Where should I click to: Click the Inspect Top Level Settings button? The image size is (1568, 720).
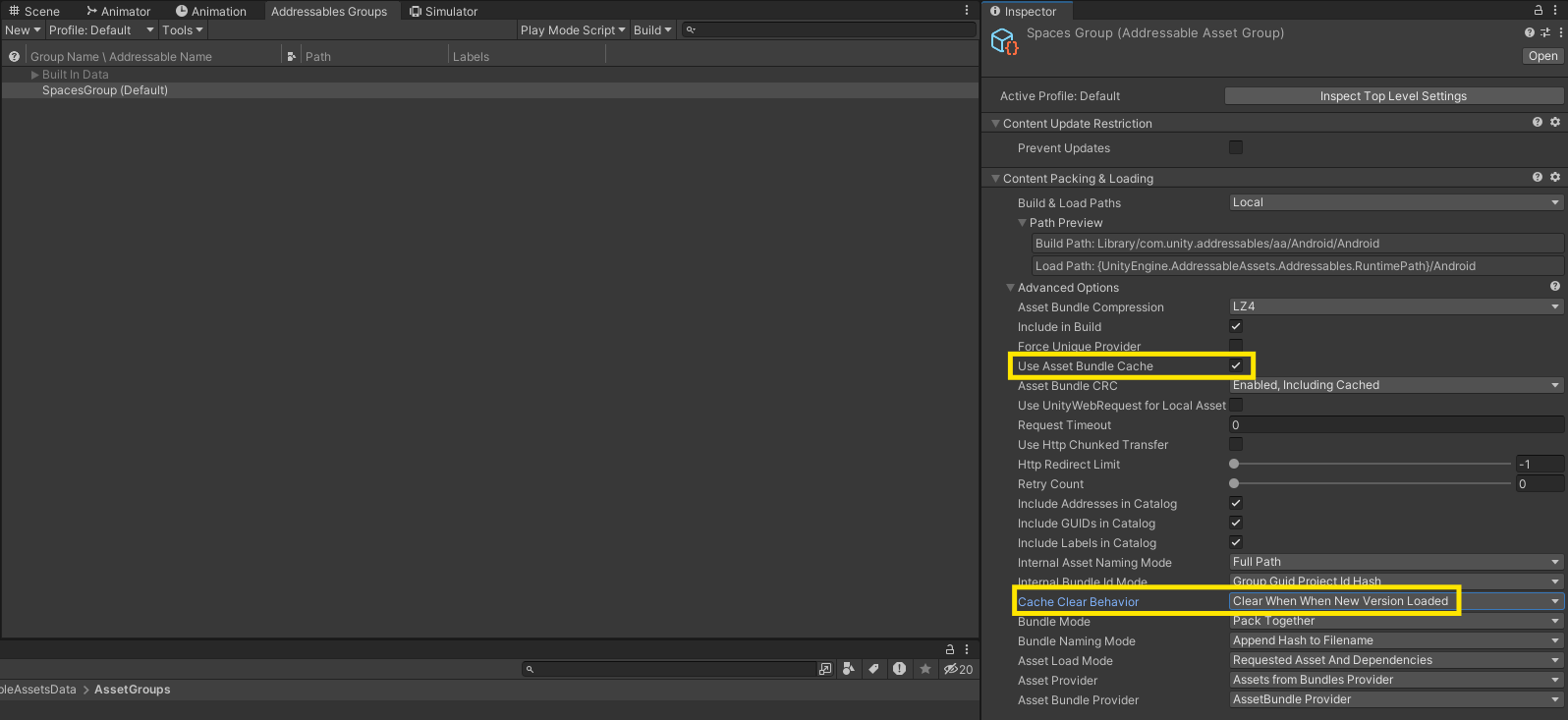click(1393, 96)
